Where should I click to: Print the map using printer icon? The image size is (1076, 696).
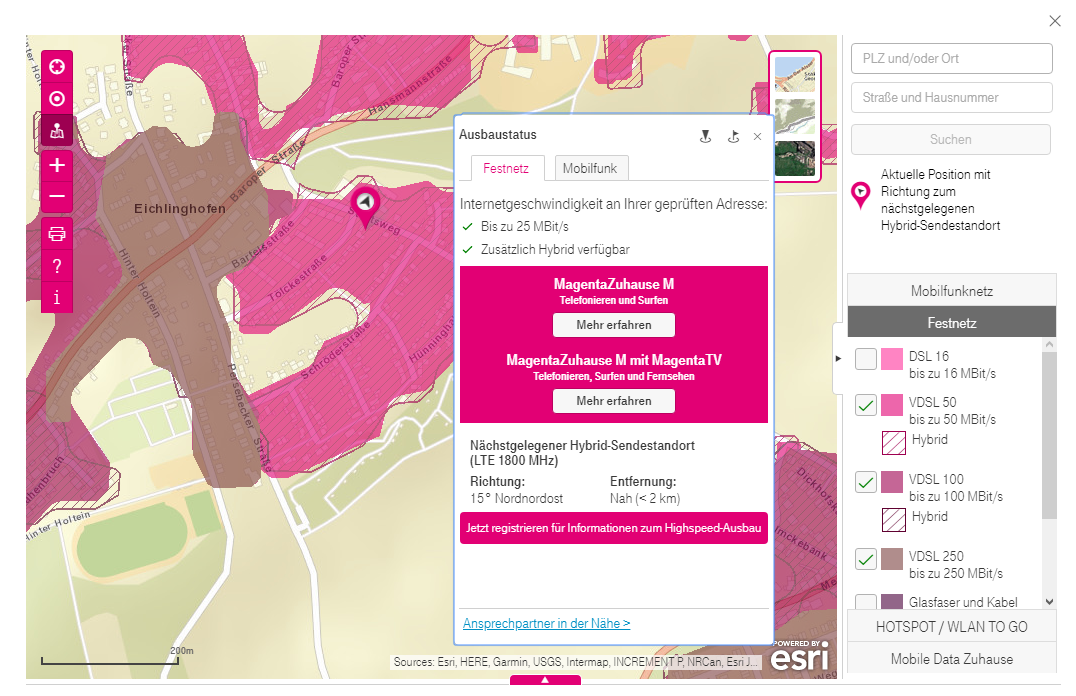tap(57, 234)
